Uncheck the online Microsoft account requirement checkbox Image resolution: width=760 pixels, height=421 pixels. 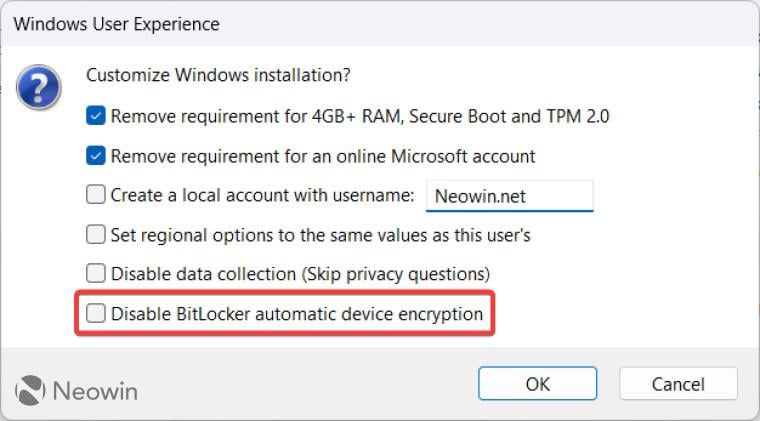(95, 156)
